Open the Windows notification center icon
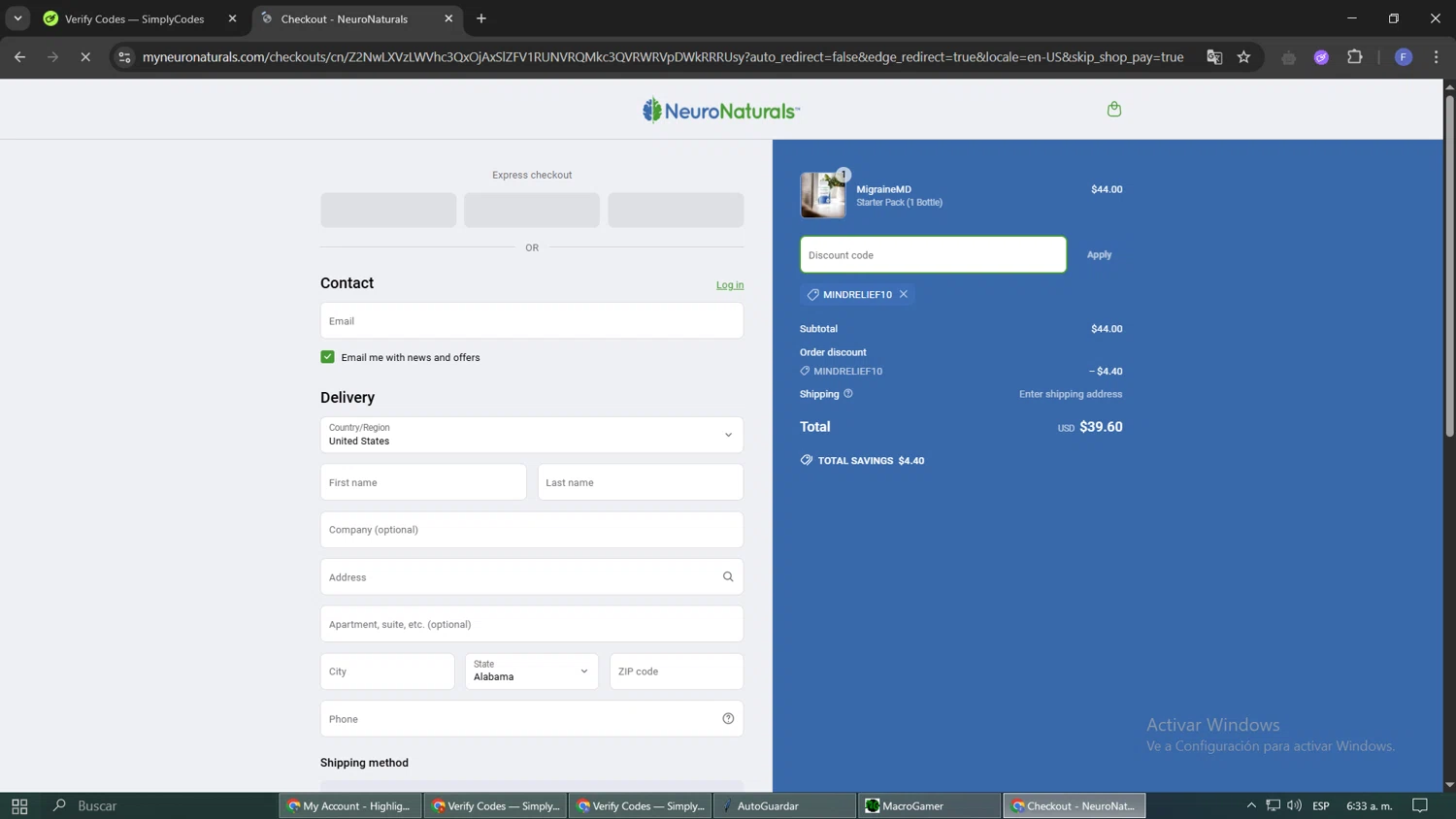Viewport: 1456px width, 819px height. [1420, 805]
